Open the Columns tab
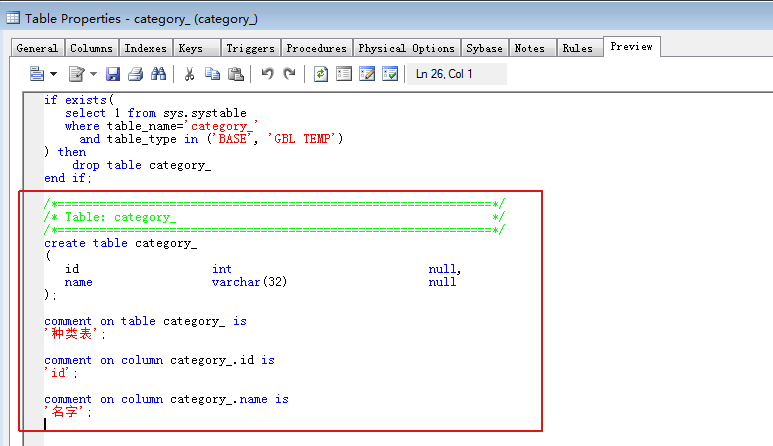This screenshot has width=773, height=446. (91, 48)
